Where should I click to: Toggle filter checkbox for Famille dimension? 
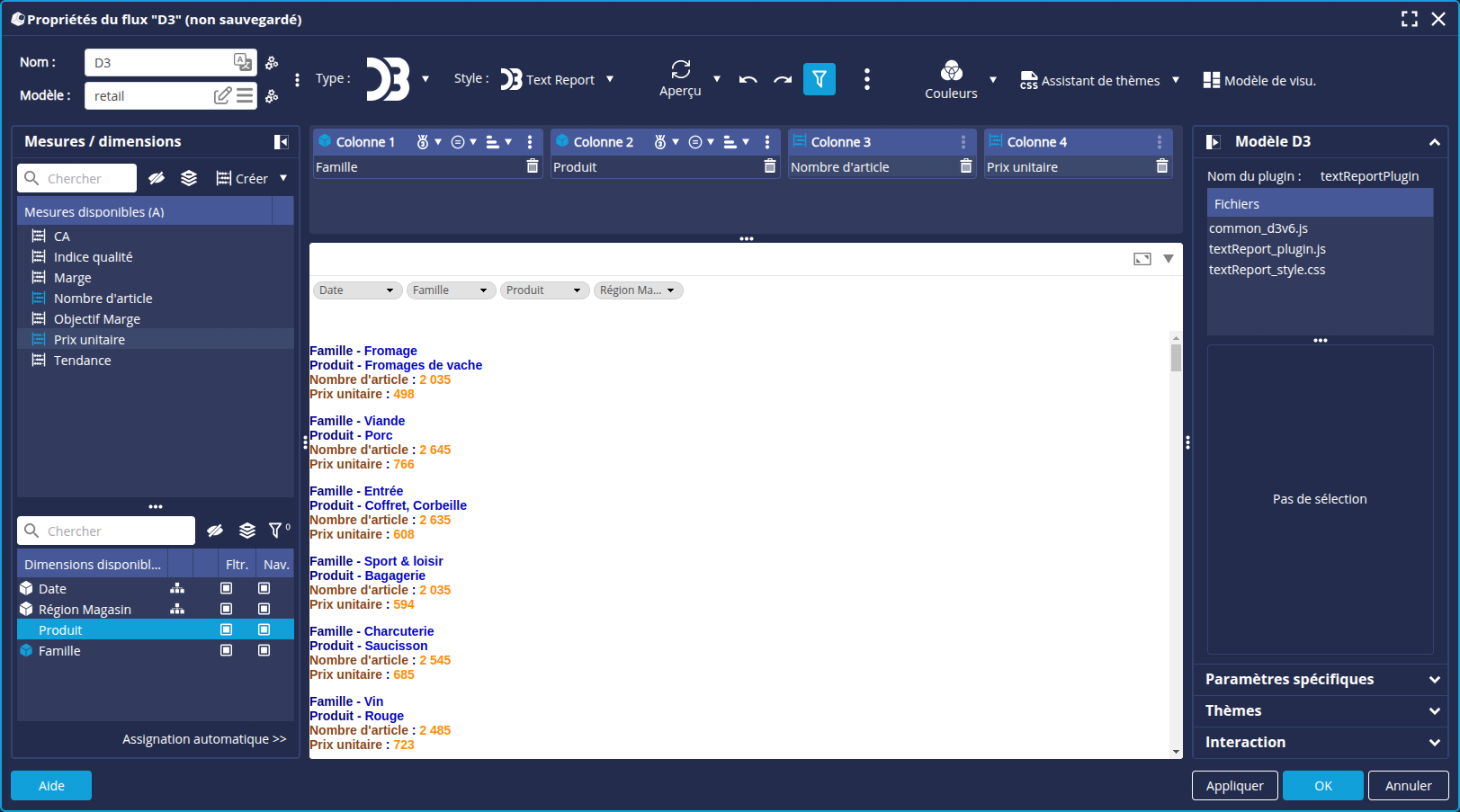[227, 650]
